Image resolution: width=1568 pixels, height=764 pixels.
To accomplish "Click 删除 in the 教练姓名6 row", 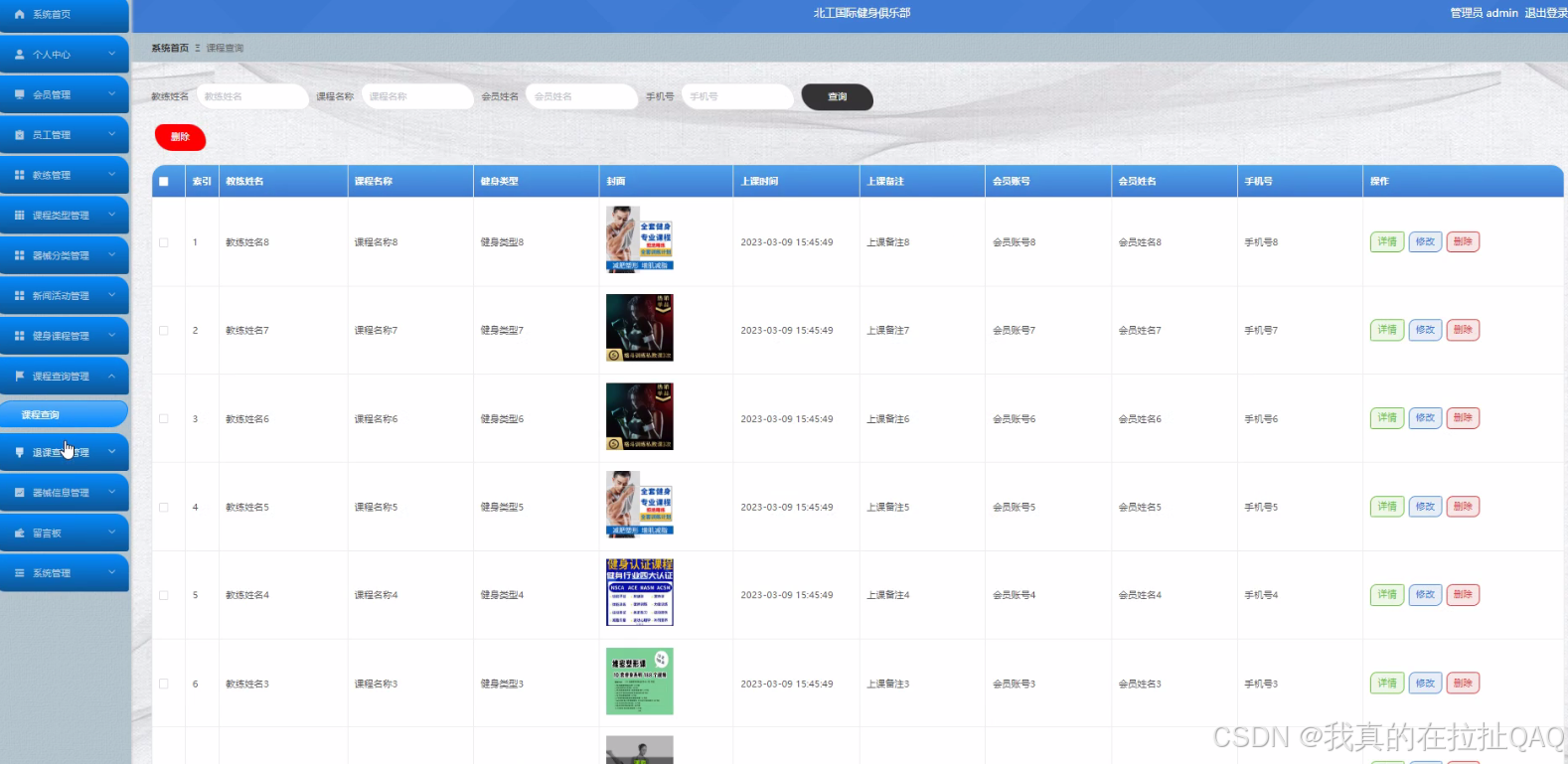I will pyautogui.click(x=1463, y=418).
